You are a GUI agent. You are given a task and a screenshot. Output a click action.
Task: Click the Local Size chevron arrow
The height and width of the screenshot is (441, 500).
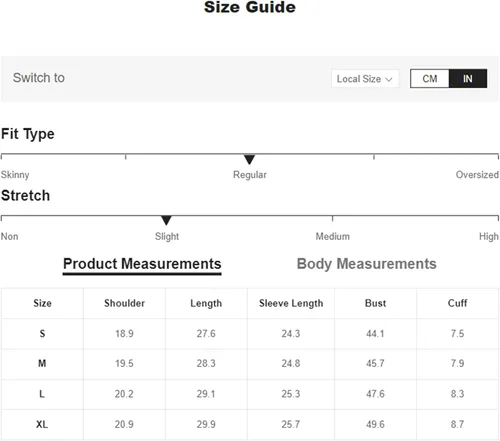[389, 79]
